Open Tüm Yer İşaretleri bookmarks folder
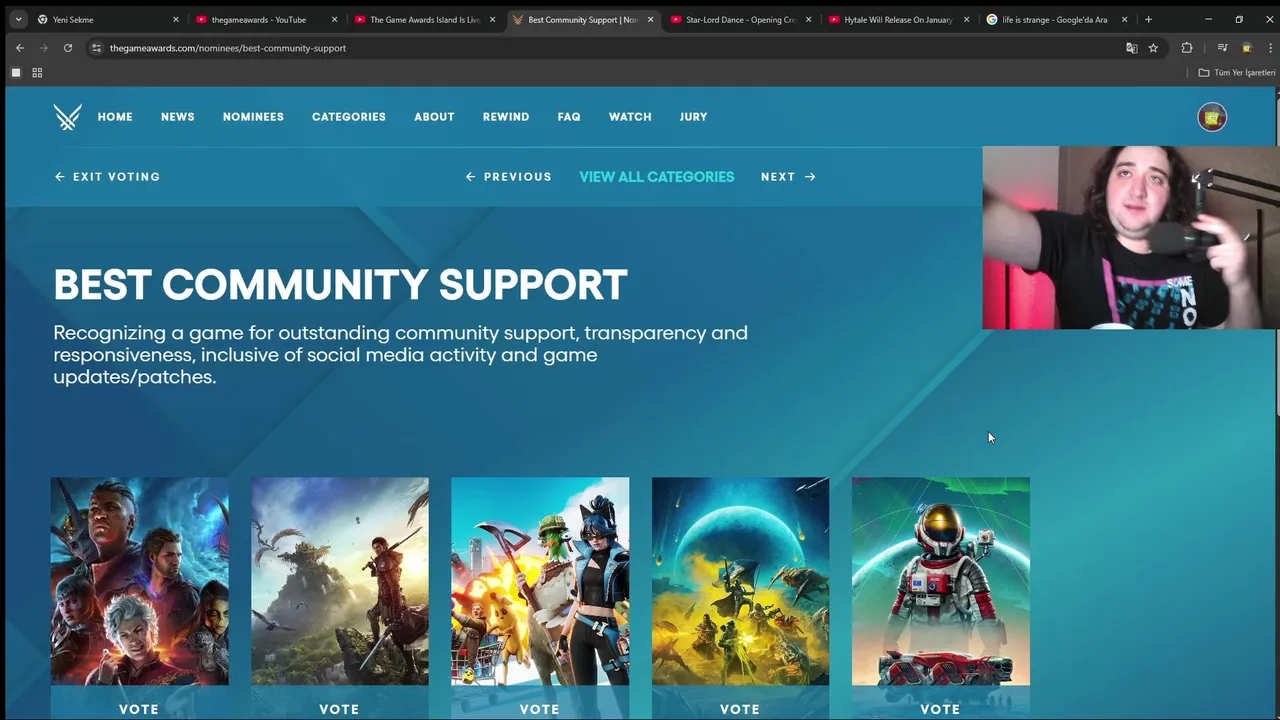This screenshot has width=1280, height=720. click(1237, 72)
